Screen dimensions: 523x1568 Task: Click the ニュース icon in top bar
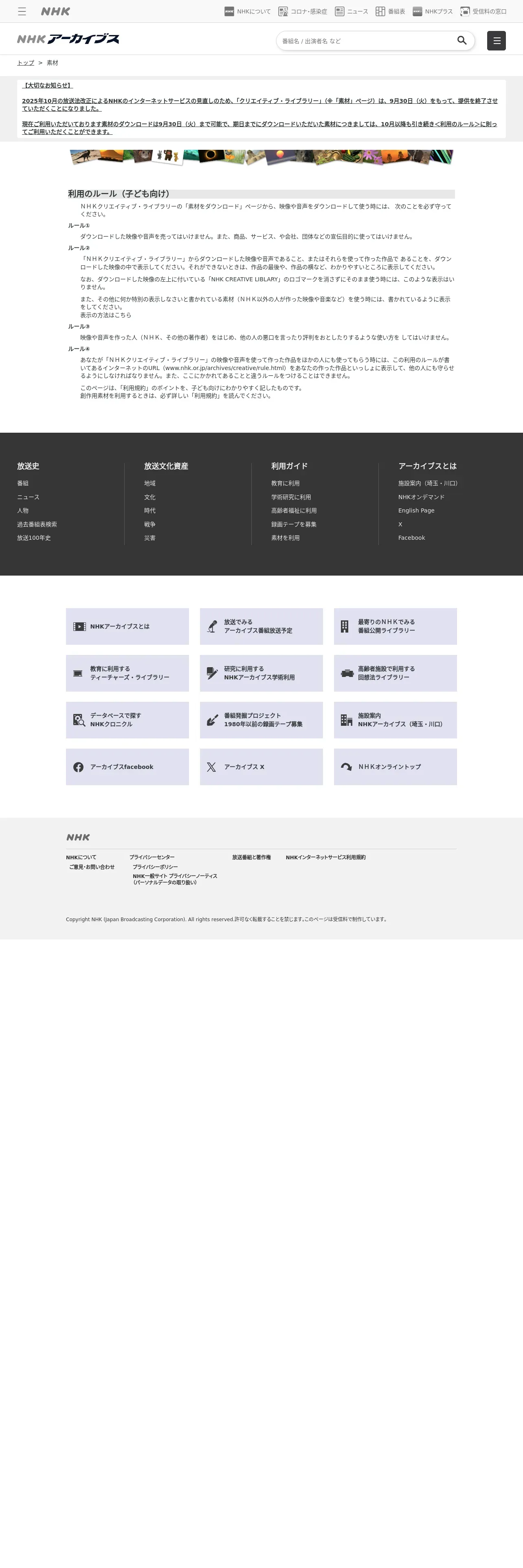point(340,11)
